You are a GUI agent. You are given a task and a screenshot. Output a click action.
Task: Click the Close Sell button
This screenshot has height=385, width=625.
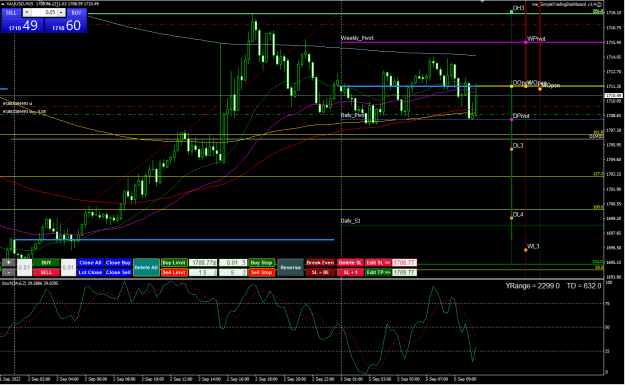coord(118,273)
